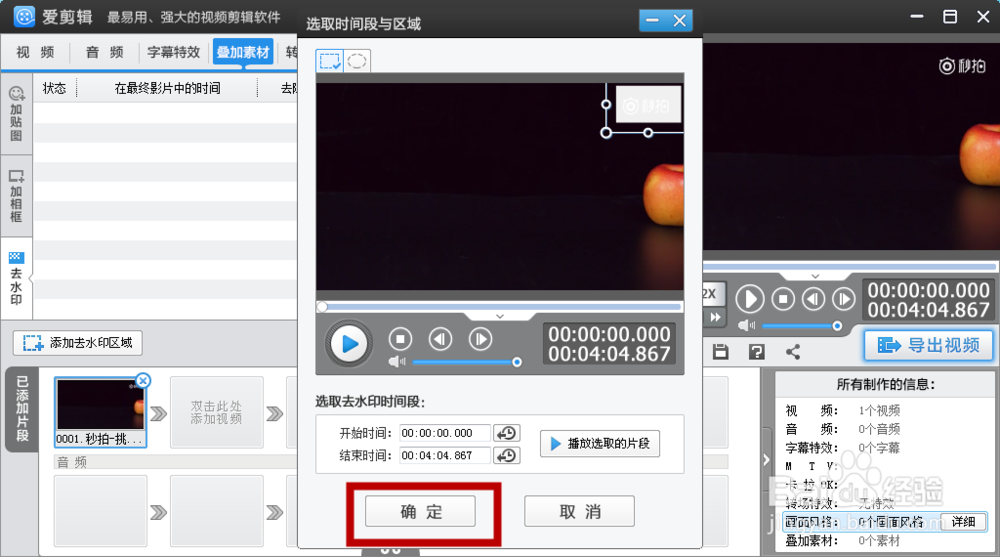Close the 选取时间段与区域 dialog
The width and height of the screenshot is (1000, 557).
point(679,21)
